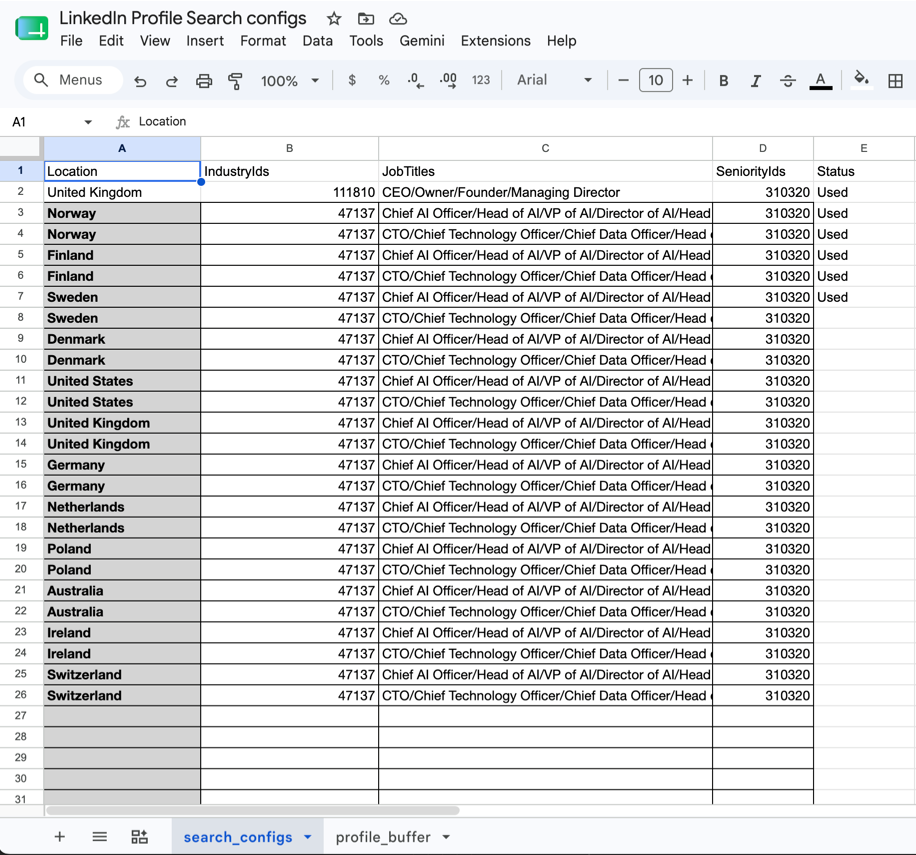Open the Gemini menu
This screenshot has width=916, height=855.
422,41
